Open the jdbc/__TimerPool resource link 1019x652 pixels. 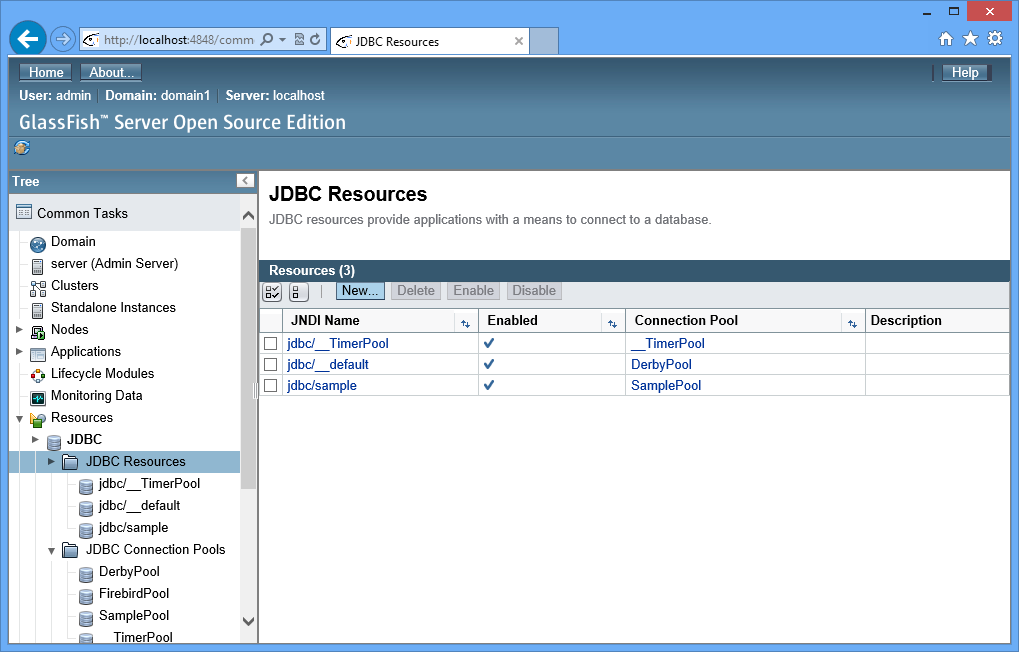pyautogui.click(x=338, y=343)
